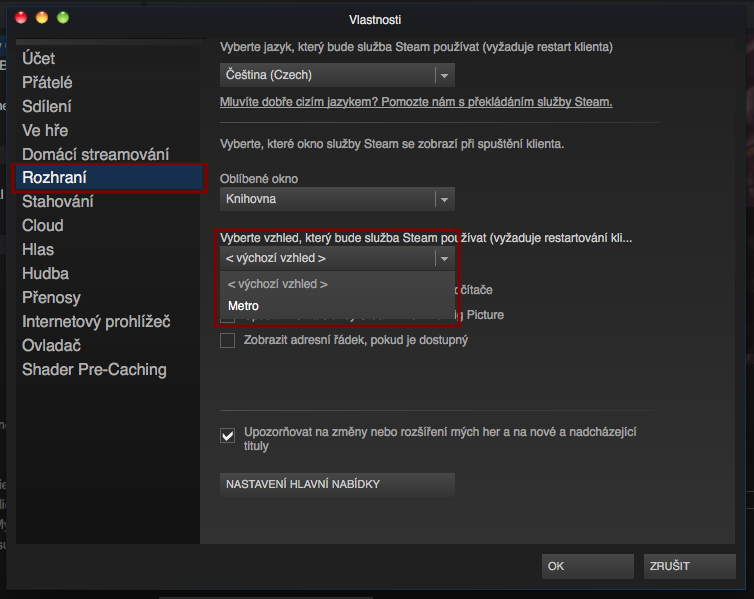Collapse the výchozí vzhled skin dropdown
754x599 pixels.
point(337,258)
